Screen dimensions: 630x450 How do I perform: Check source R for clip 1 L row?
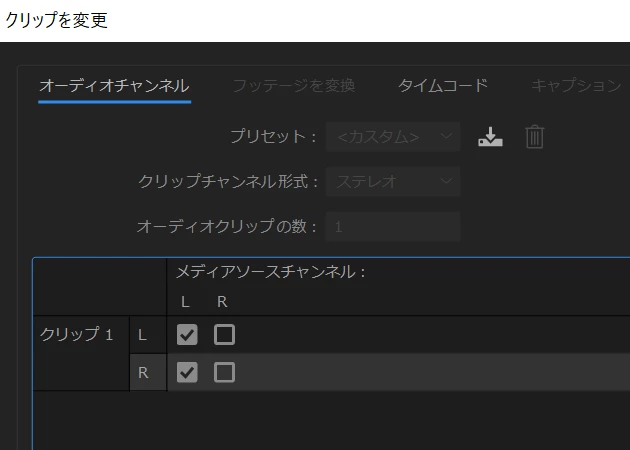(x=225, y=335)
